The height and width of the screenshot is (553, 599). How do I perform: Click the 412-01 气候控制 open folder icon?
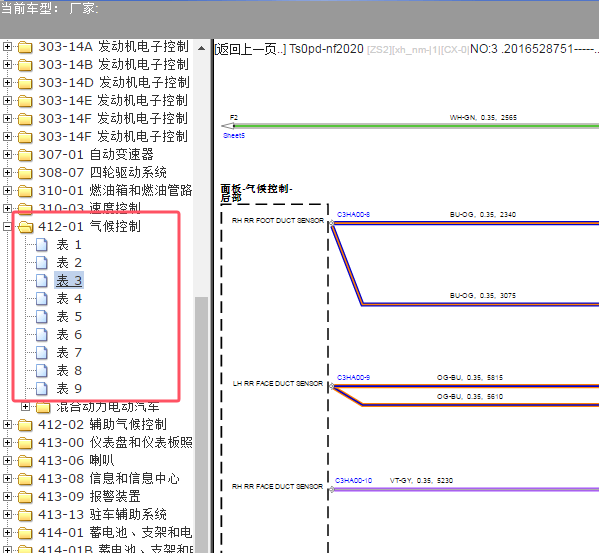coord(26,227)
